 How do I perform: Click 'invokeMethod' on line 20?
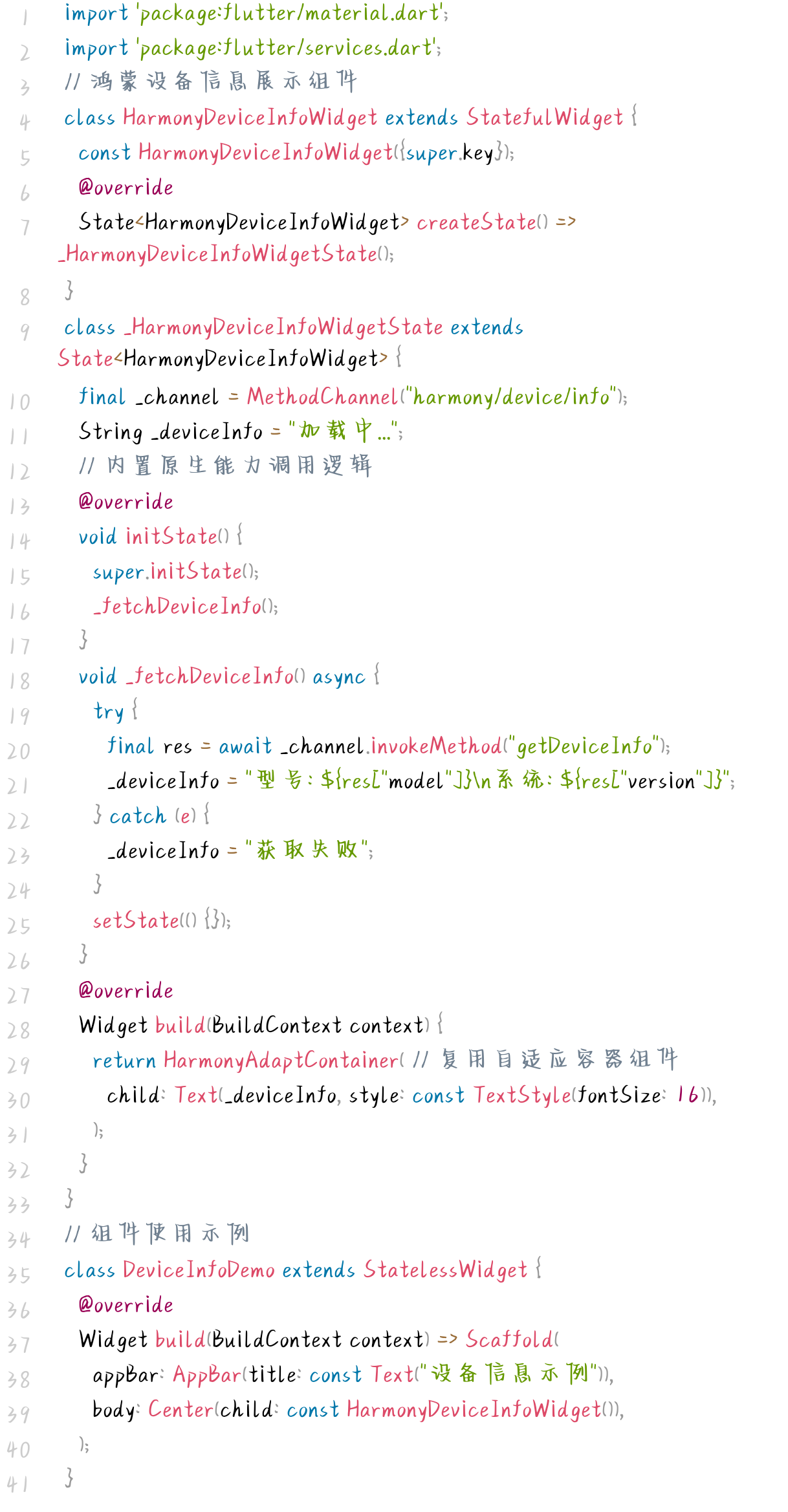436,747
